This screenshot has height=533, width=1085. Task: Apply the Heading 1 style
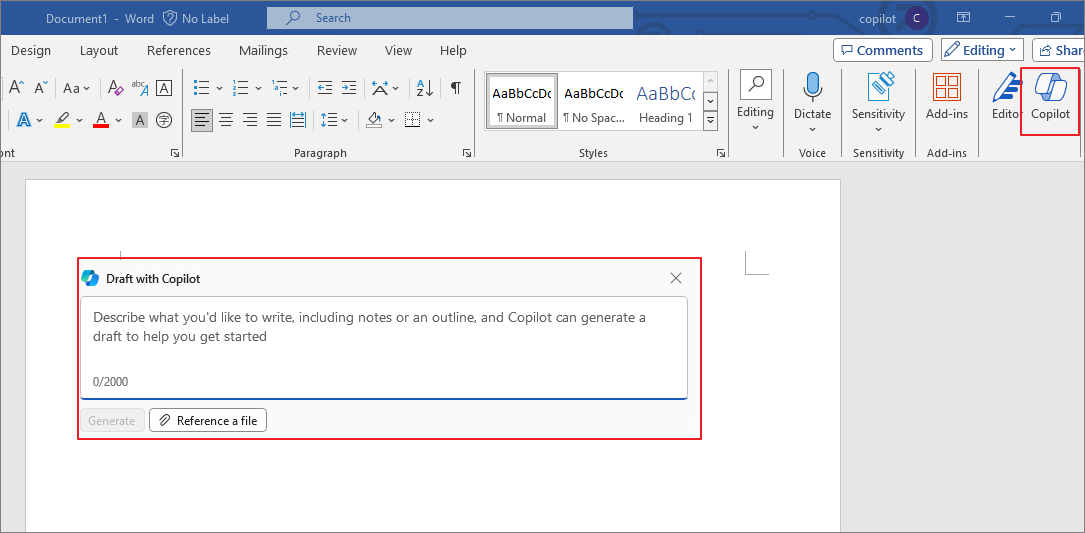tap(666, 101)
